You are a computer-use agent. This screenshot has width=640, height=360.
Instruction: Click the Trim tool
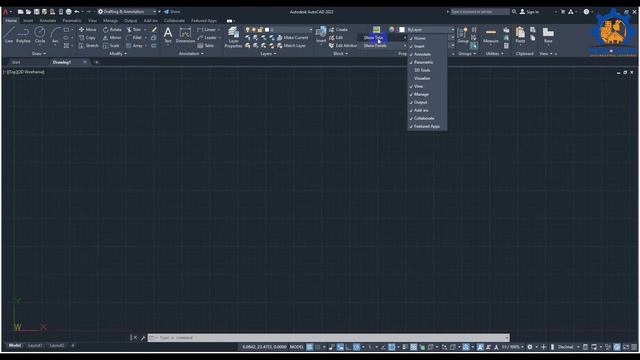click(x=133, y=30)
